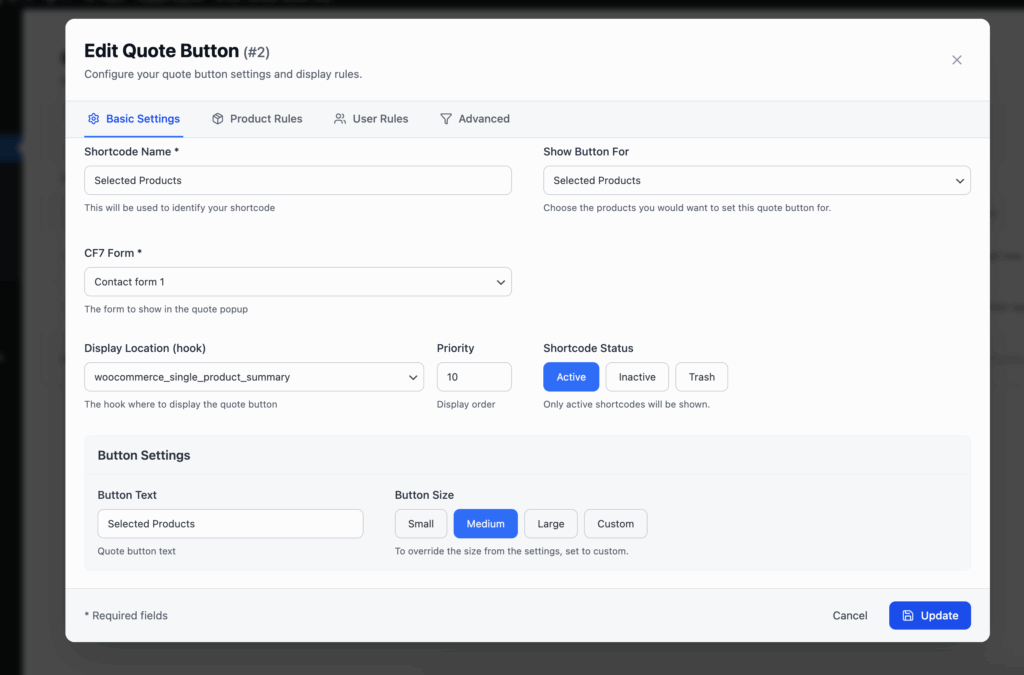This screenshot has width=1024, height=675.
Task: Open the Advanced tab
Action: coord(483,119)
